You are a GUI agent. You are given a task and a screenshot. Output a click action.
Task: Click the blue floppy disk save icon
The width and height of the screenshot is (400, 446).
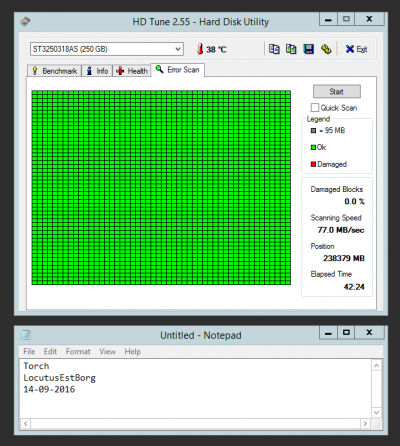(309, 49)
